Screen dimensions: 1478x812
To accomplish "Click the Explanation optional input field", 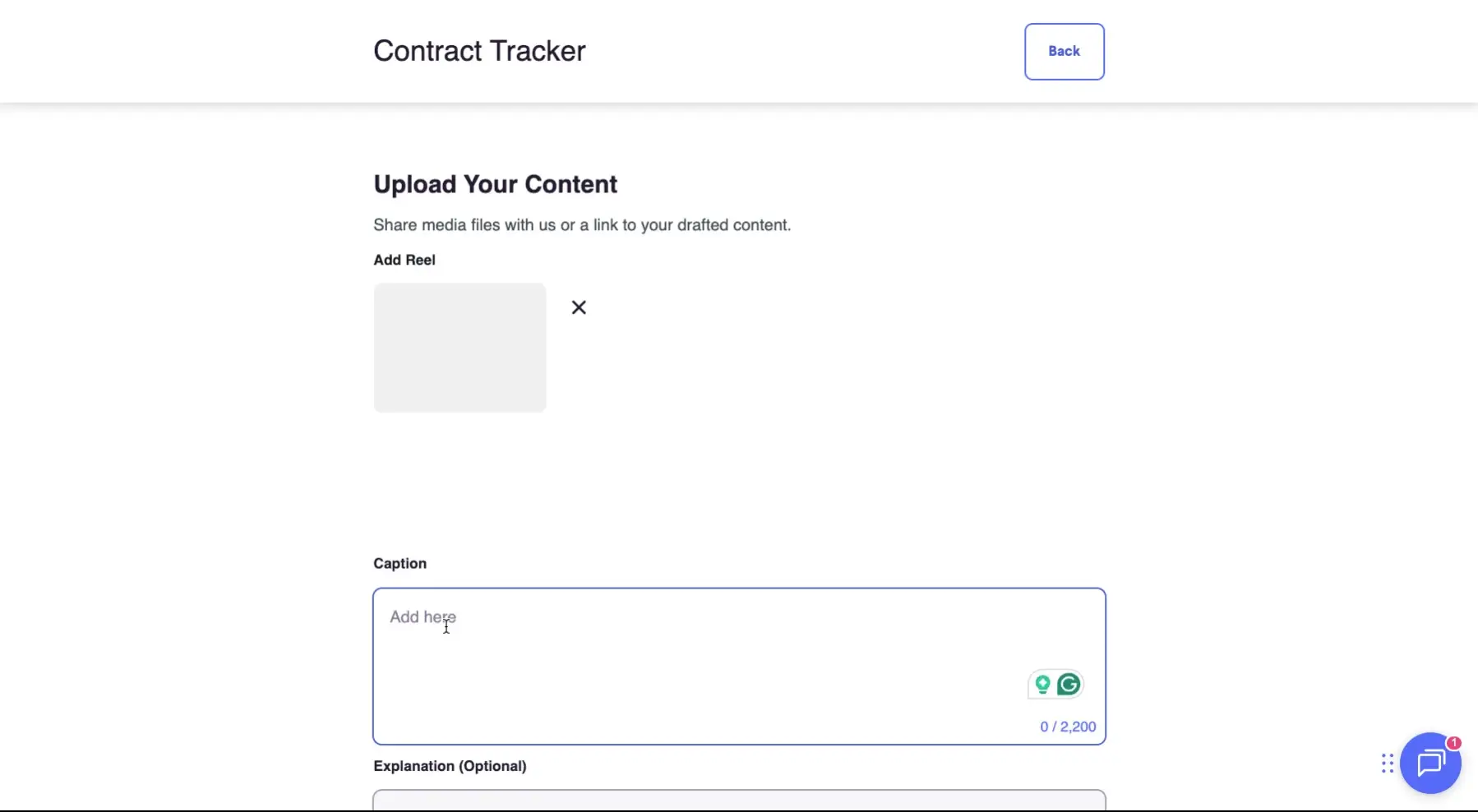I will pyautogui.click(x=738, y=803).
